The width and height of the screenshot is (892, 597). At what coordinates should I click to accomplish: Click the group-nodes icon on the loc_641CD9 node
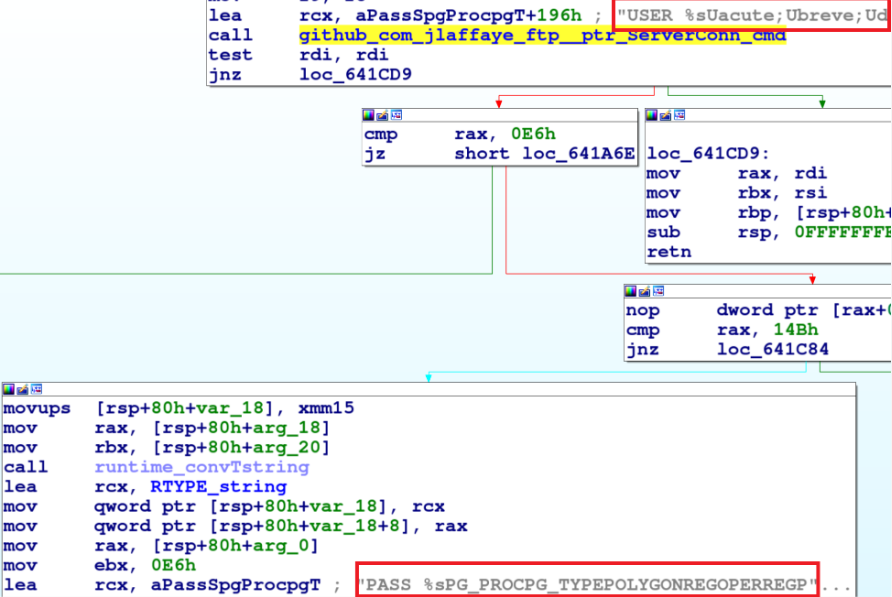(680, 116)
